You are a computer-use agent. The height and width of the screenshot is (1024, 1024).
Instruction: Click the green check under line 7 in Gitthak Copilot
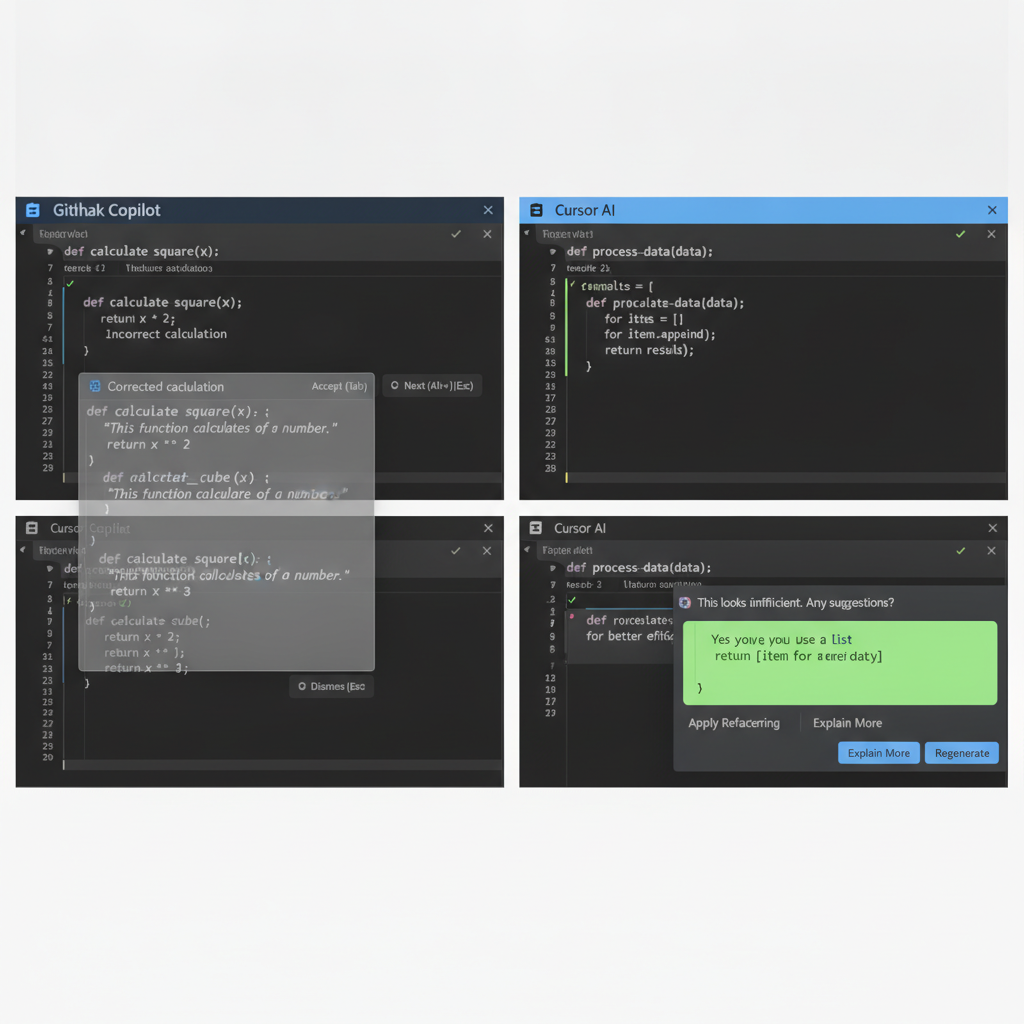click(x=70, y=283)
